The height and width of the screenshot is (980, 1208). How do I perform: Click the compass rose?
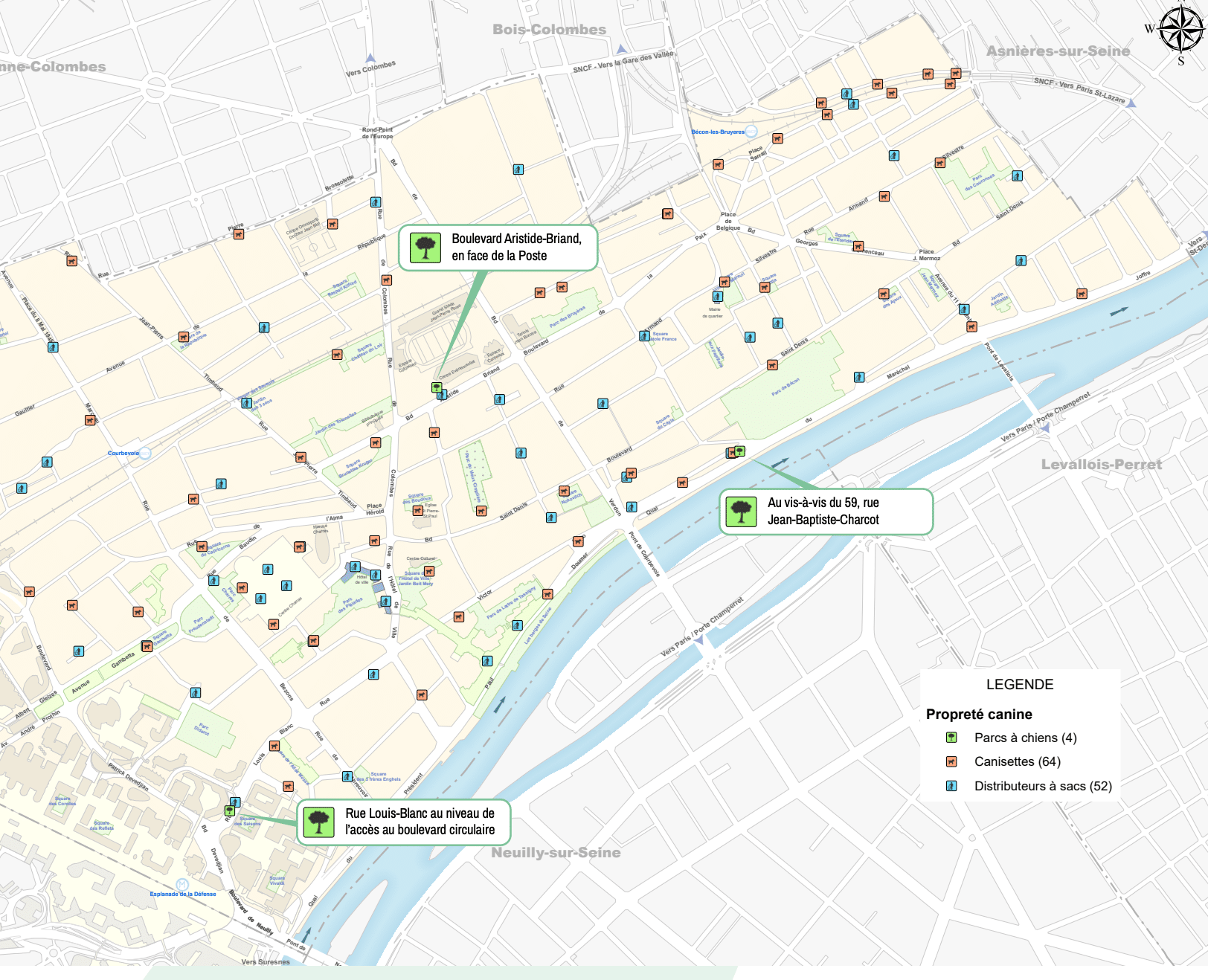1181,30
